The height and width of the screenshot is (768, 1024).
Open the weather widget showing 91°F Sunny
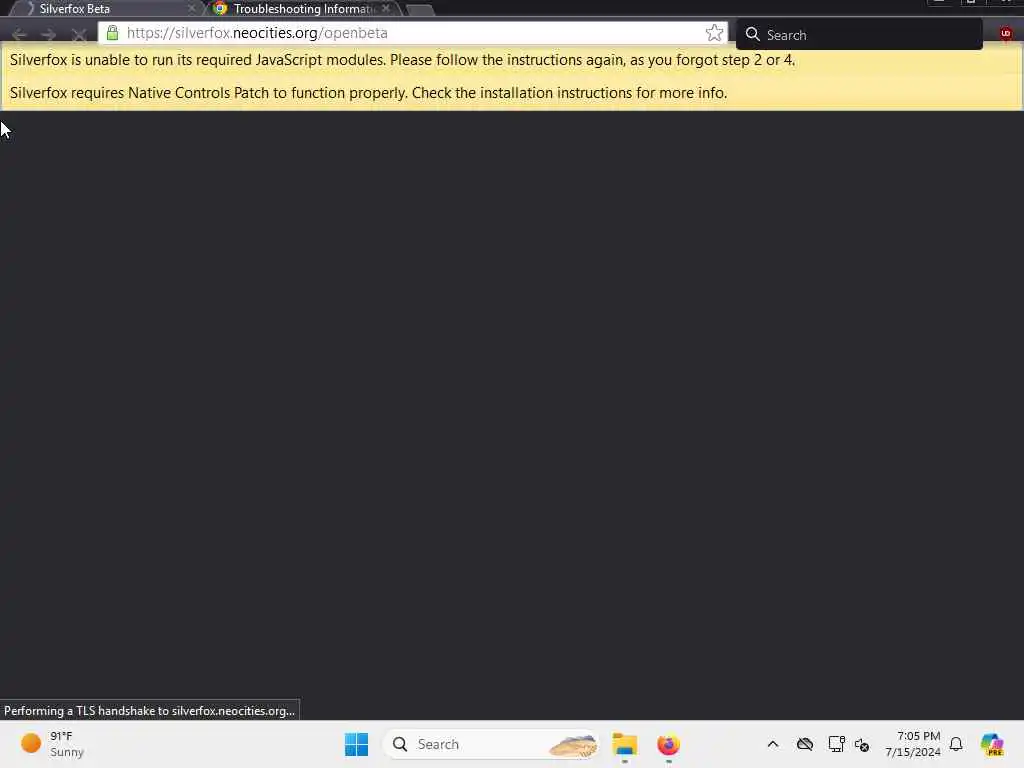tap(52, 744)
